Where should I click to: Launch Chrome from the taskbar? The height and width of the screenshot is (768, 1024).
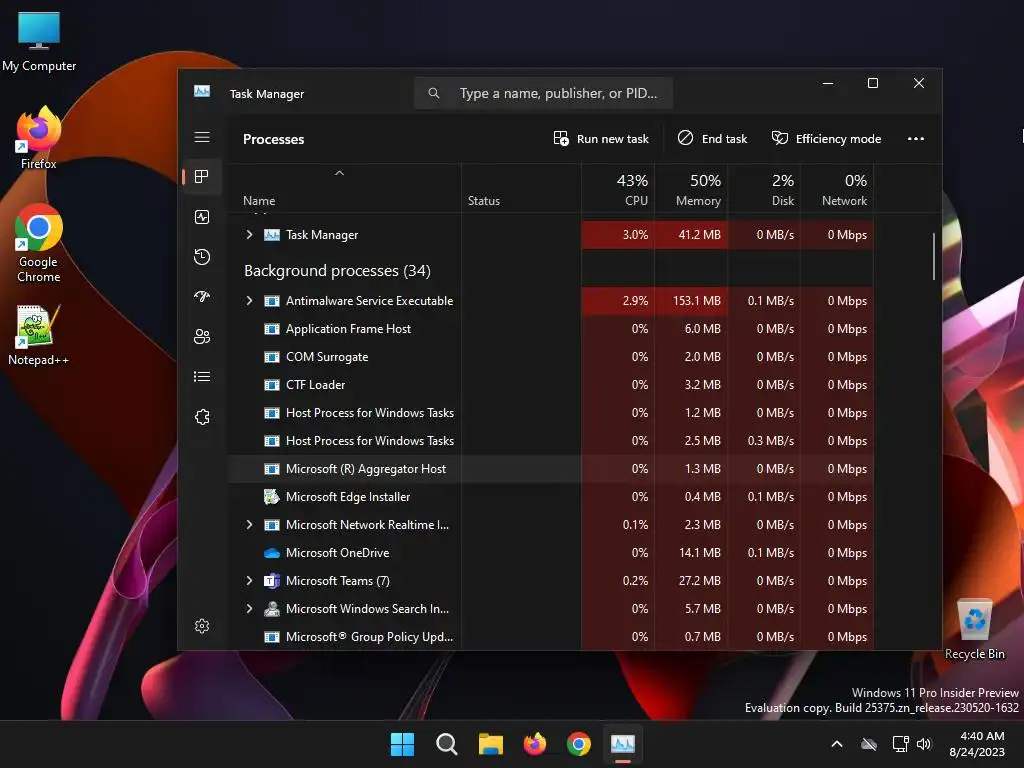pos(579,744)
